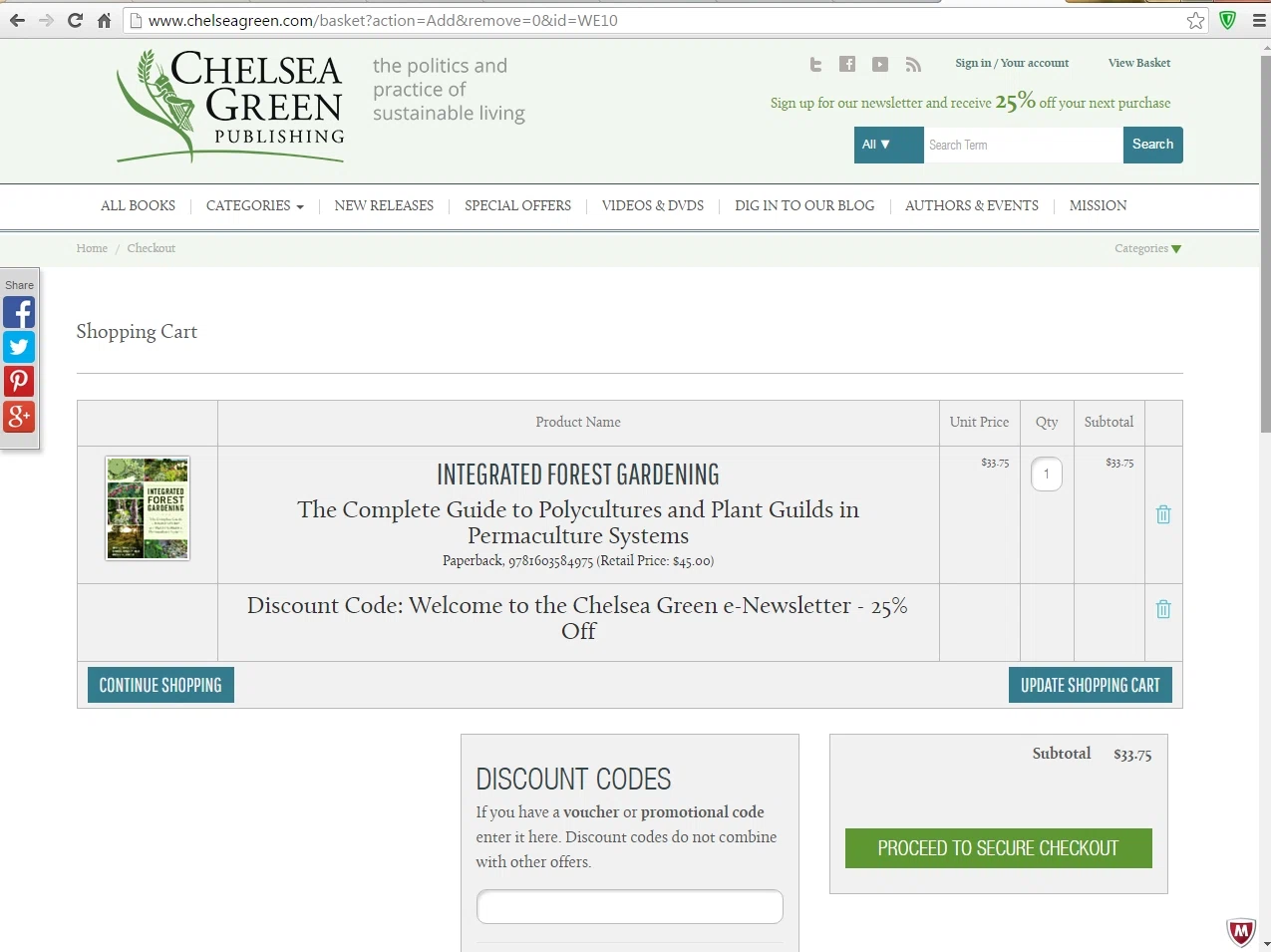Remove the discount code with trash icon

pyautogui.click(x=1163, y=609)
